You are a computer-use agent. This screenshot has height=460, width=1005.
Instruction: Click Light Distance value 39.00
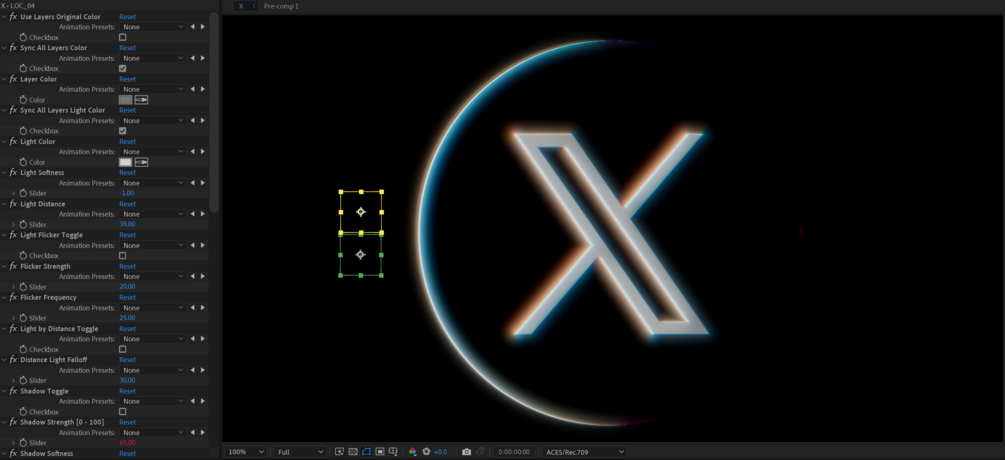point(127,225)
